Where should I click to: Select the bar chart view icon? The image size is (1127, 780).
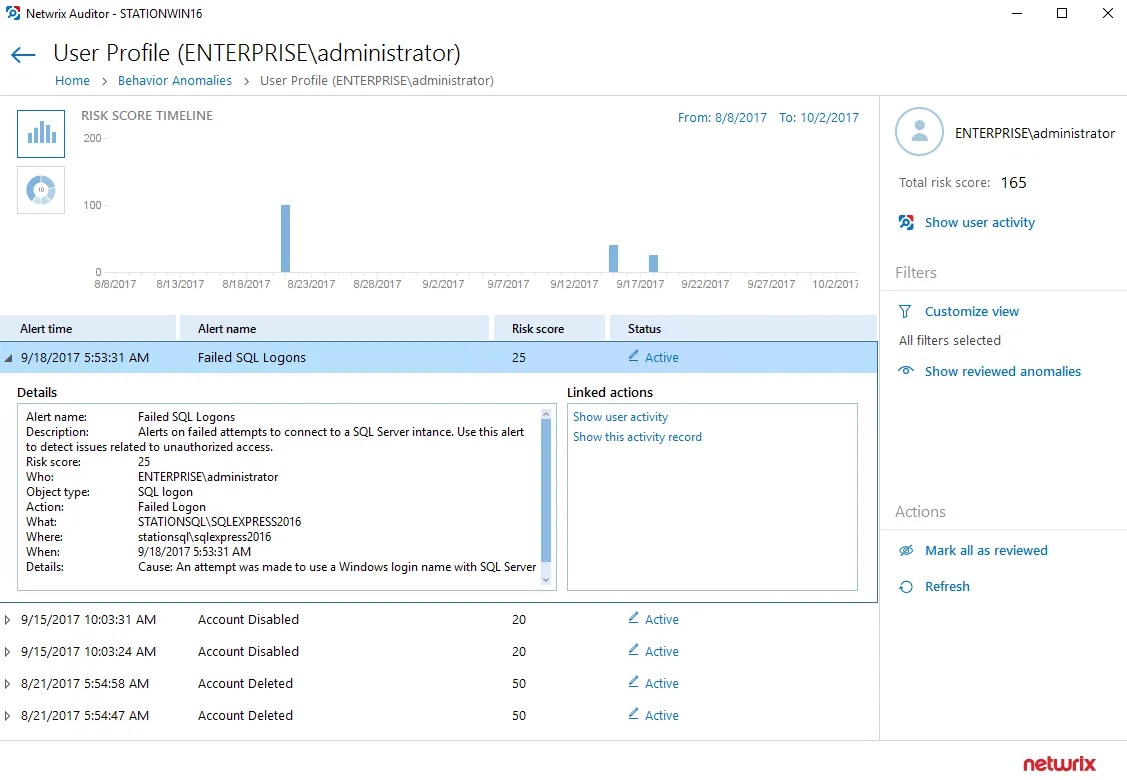(41, 134)
